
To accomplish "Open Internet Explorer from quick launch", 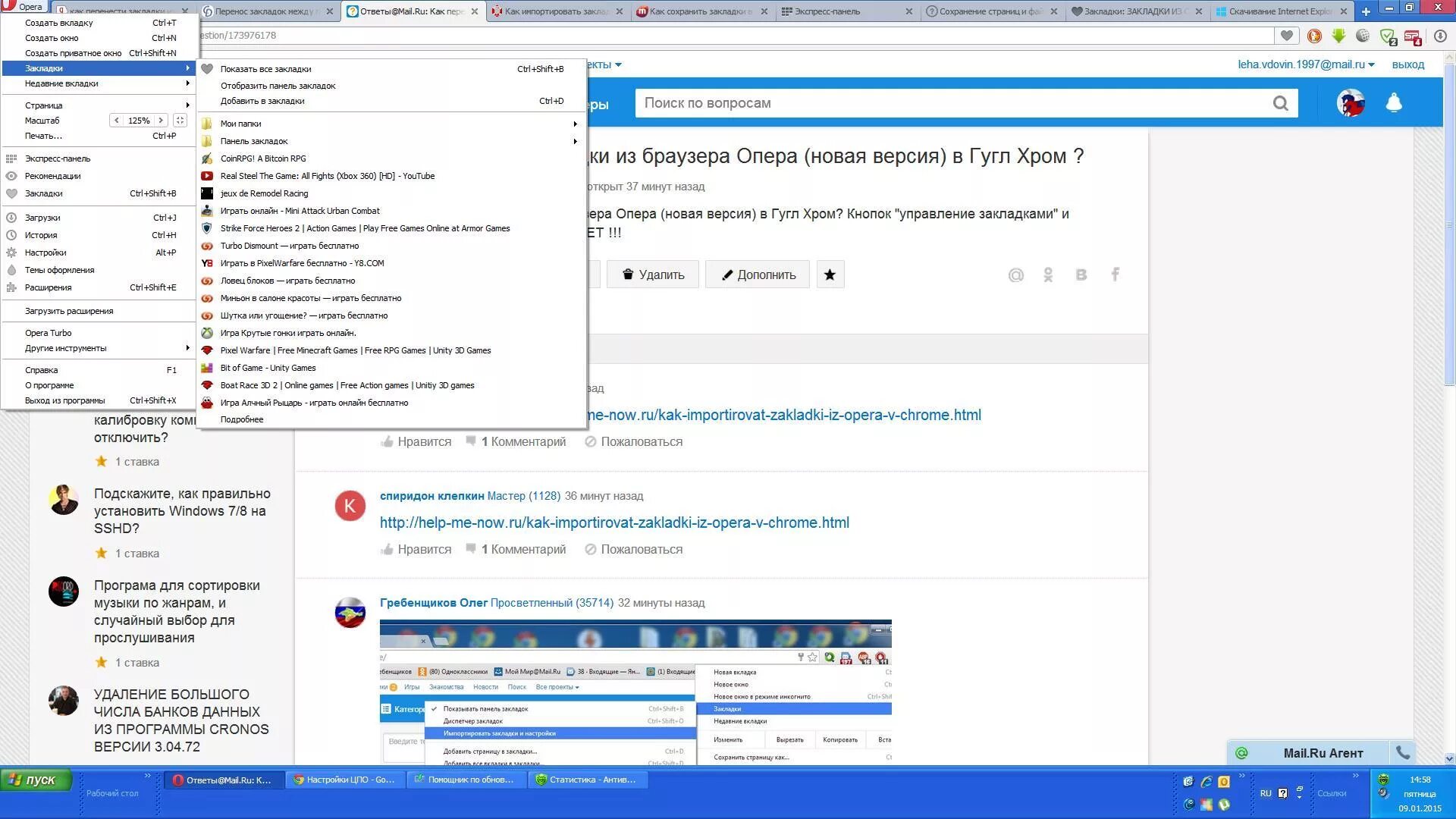I will coord(1207,781).
